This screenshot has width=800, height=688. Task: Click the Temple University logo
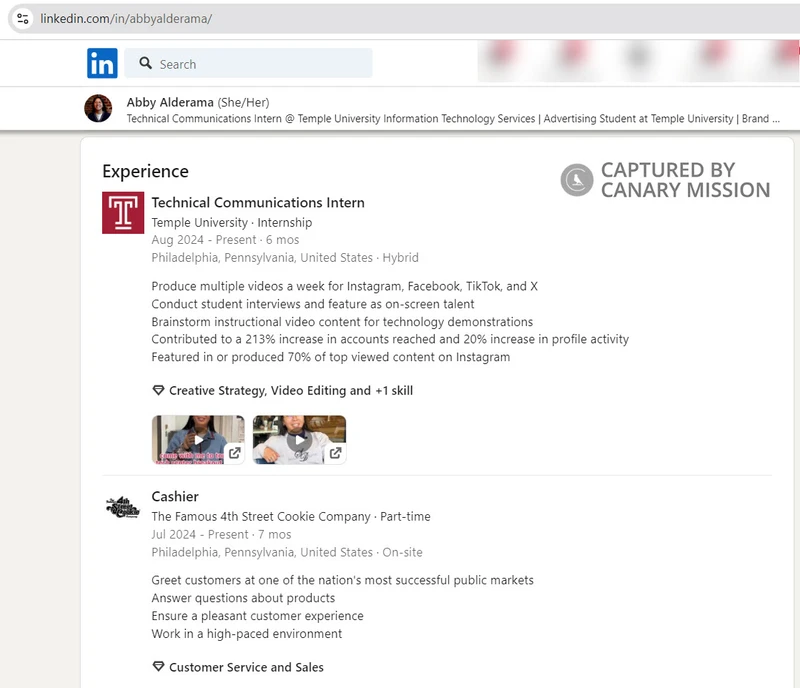[122, 212]
